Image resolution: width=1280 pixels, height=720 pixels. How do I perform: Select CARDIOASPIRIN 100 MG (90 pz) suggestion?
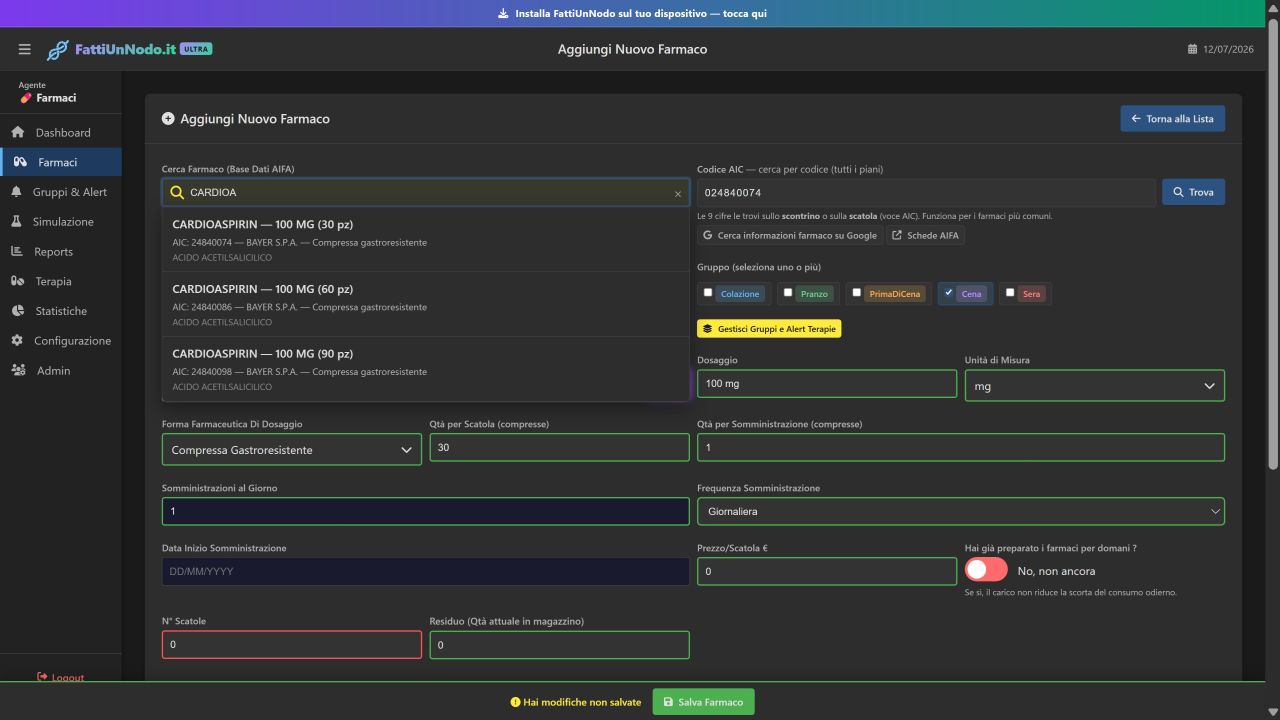pyautogui.click(x=425, y=369)
